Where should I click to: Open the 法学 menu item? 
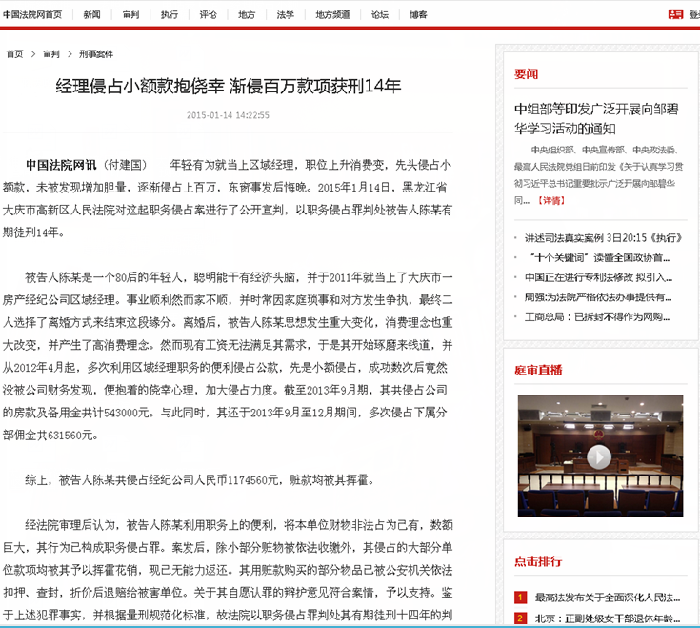[285, 15]
